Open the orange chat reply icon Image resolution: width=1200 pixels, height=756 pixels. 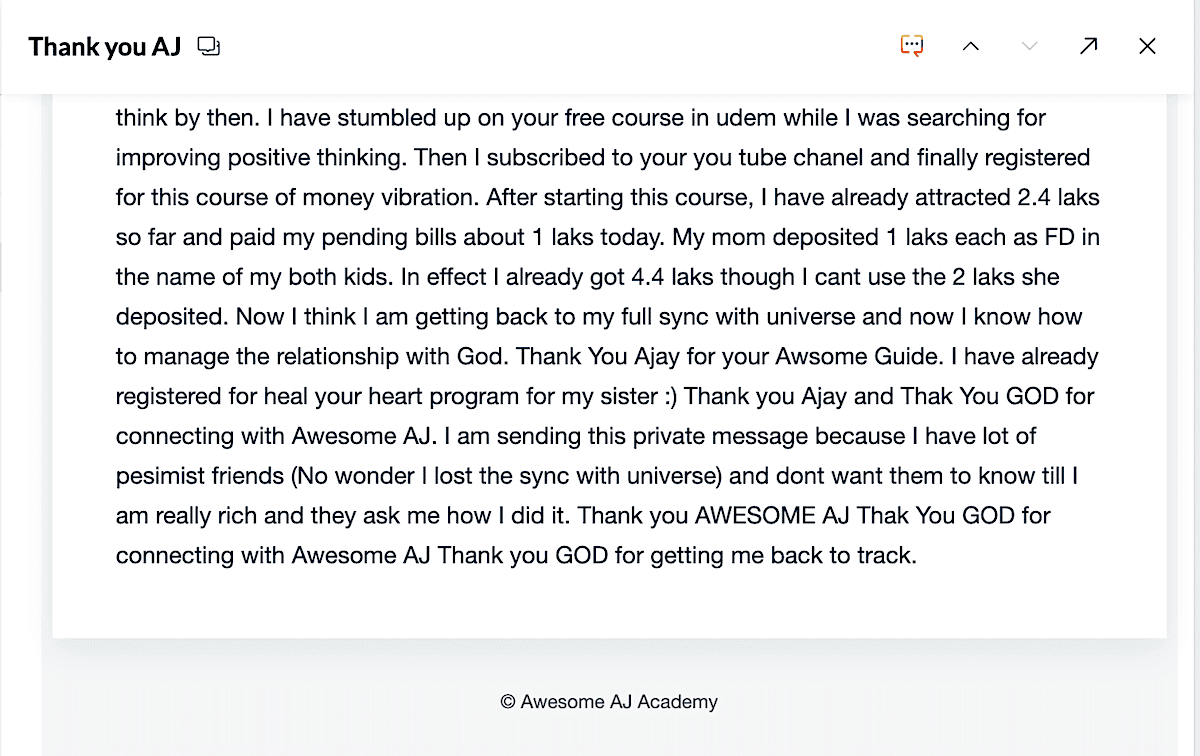(911, 46)
